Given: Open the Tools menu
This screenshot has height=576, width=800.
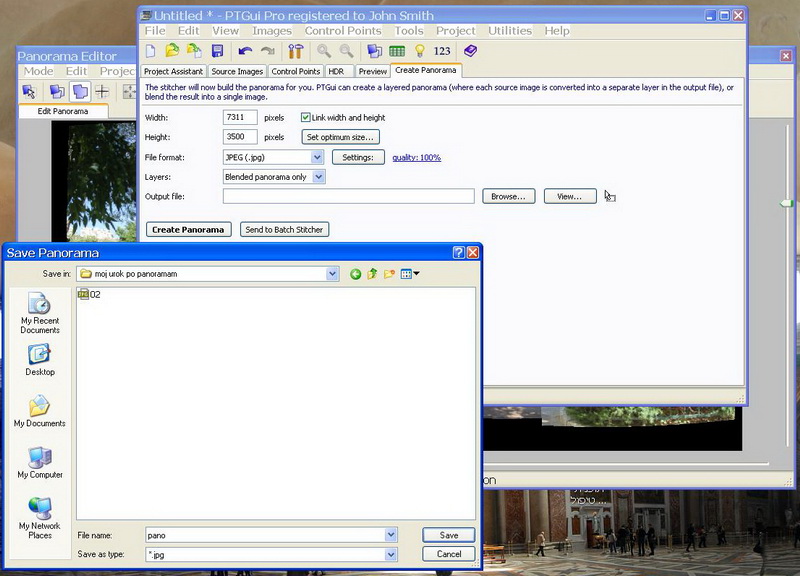Looking at the screenshot, I should pyautogui.click(x=409, y=31).
